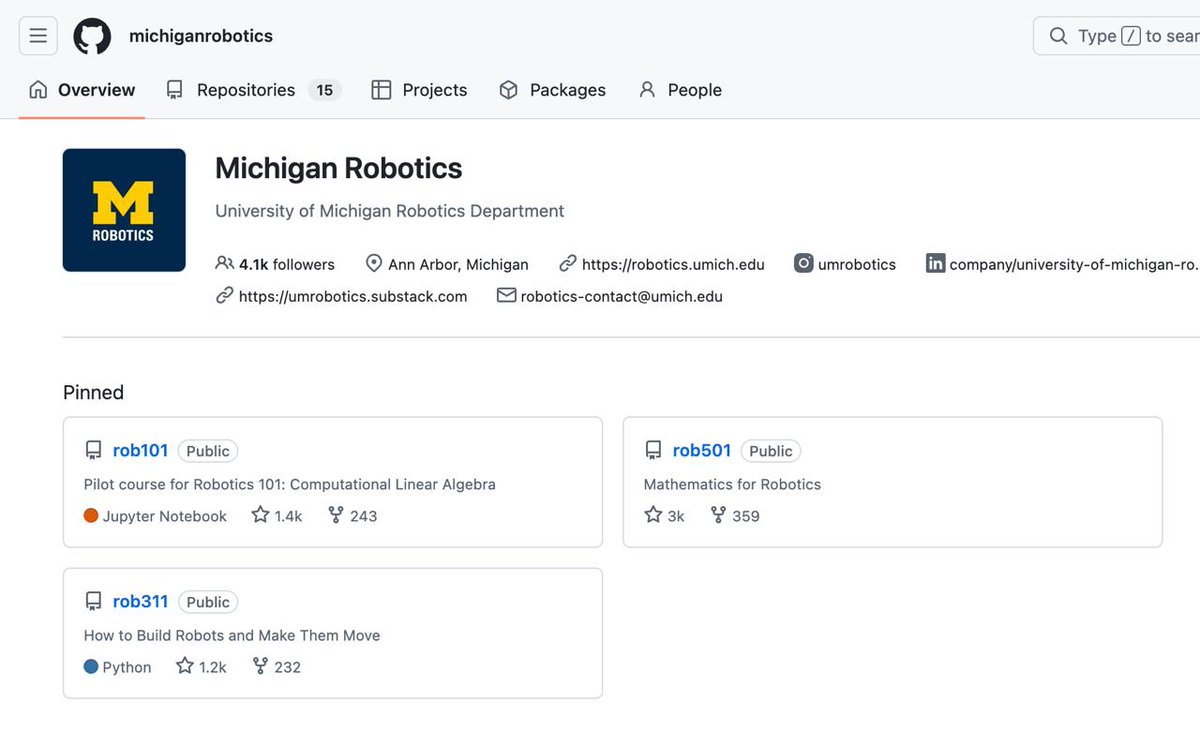This screenshot has height=731, width=1200.
Task: Click the blue Python language dot
Action: click(x=91, y=667)
